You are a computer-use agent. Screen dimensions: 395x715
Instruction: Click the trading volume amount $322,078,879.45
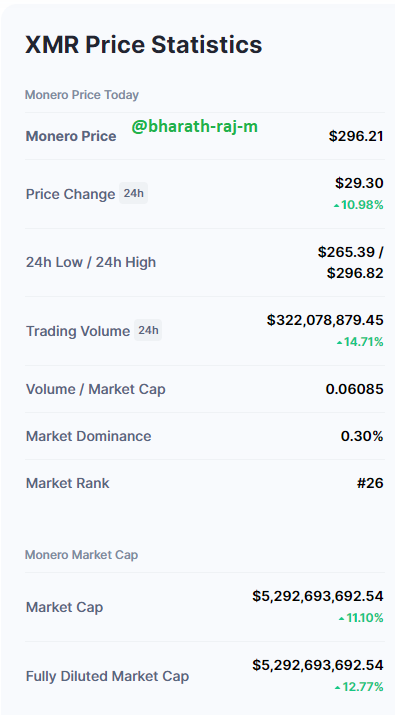(x=325, y=320)
